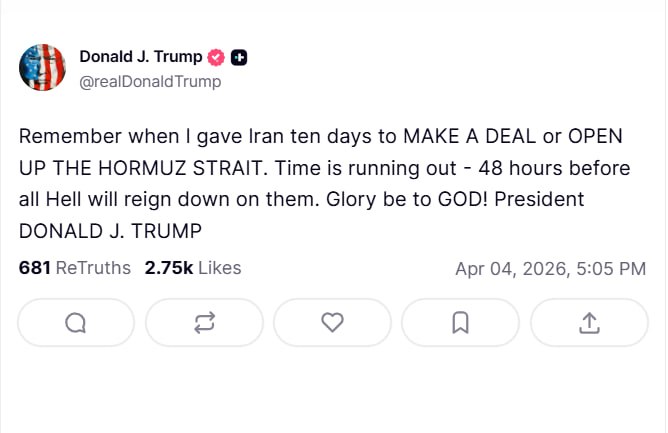Click the opening word "Remember" of the post
This screenshot has height=433, width=668.
click(x=65, y=136)
